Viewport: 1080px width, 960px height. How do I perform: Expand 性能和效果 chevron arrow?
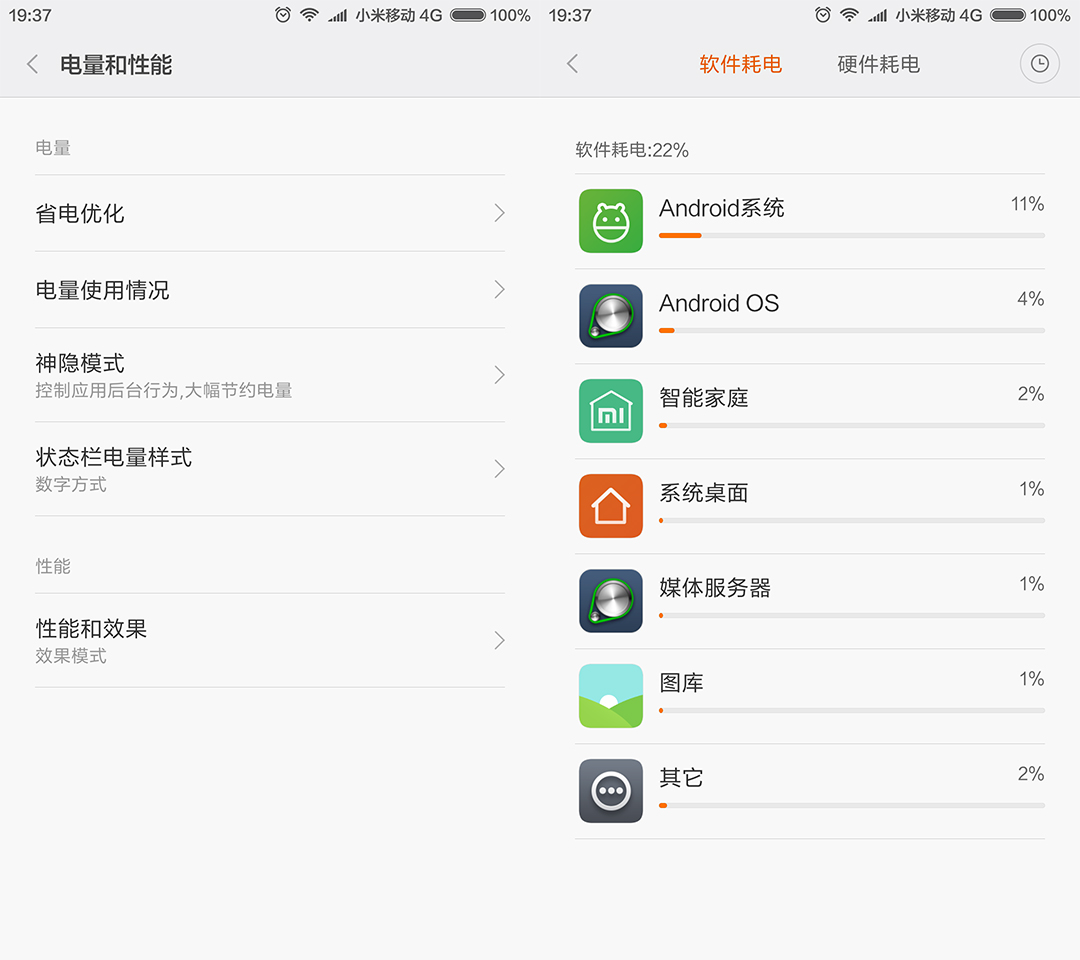tap(499, 640)
